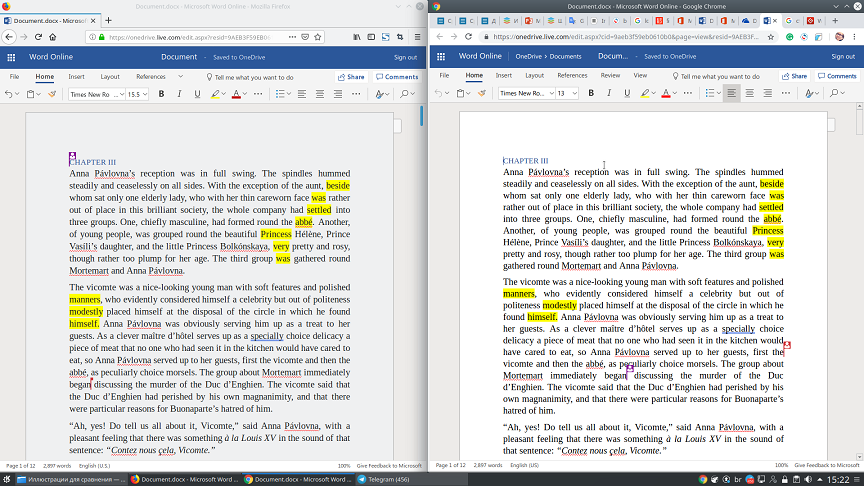Open app launcher grid in Firefox Word window
The width and height of the screenshot is (864, 486).
(11, 57)
